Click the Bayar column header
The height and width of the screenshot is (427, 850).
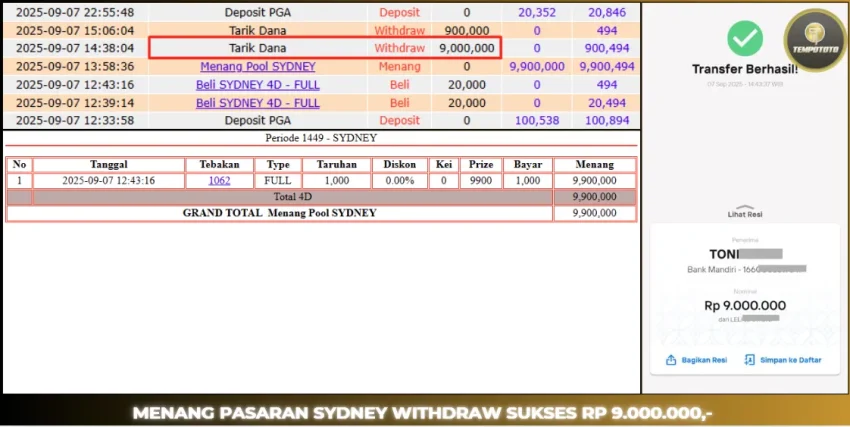click(527, 165)
